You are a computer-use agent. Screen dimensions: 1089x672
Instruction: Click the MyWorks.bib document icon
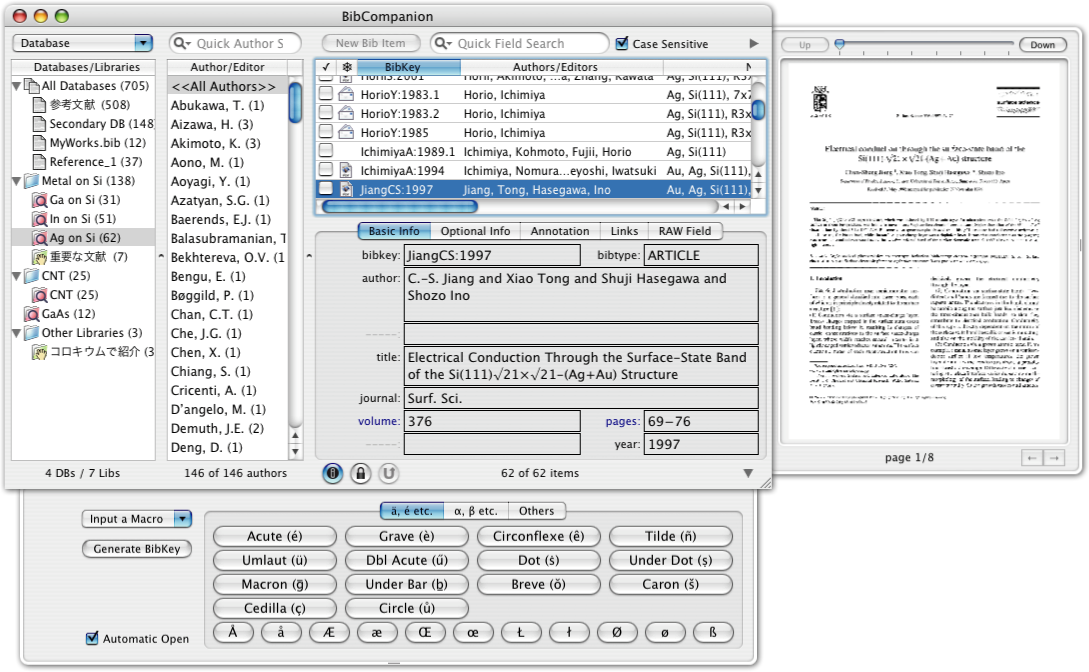tap(40, 143)
